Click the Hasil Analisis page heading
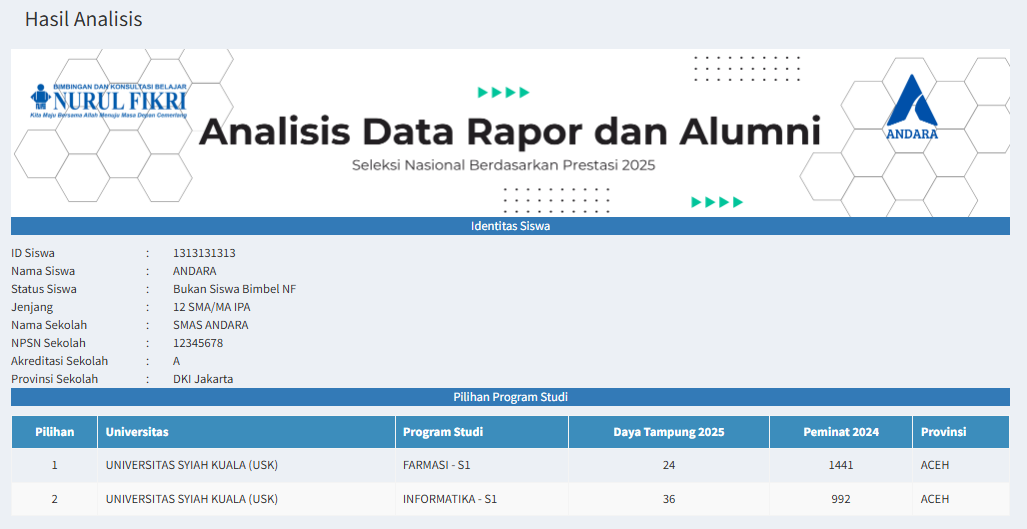 click(83, 19)
